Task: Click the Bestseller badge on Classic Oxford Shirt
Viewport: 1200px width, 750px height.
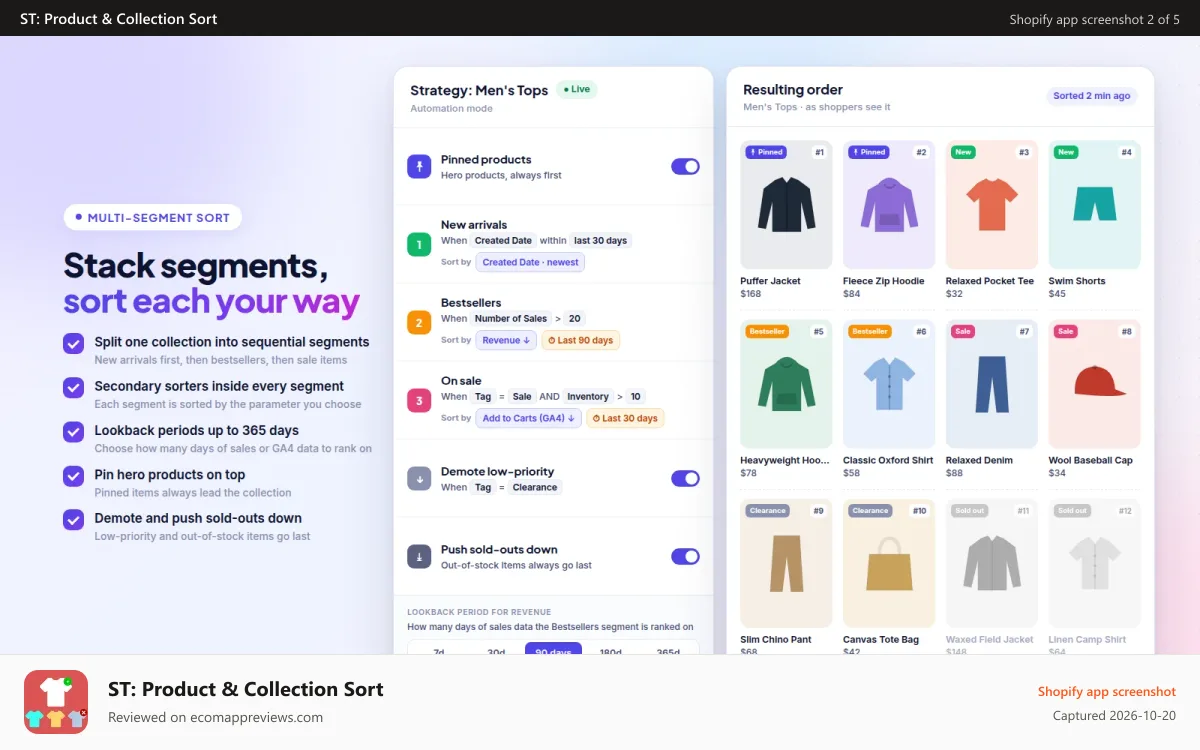Action: 870,331
